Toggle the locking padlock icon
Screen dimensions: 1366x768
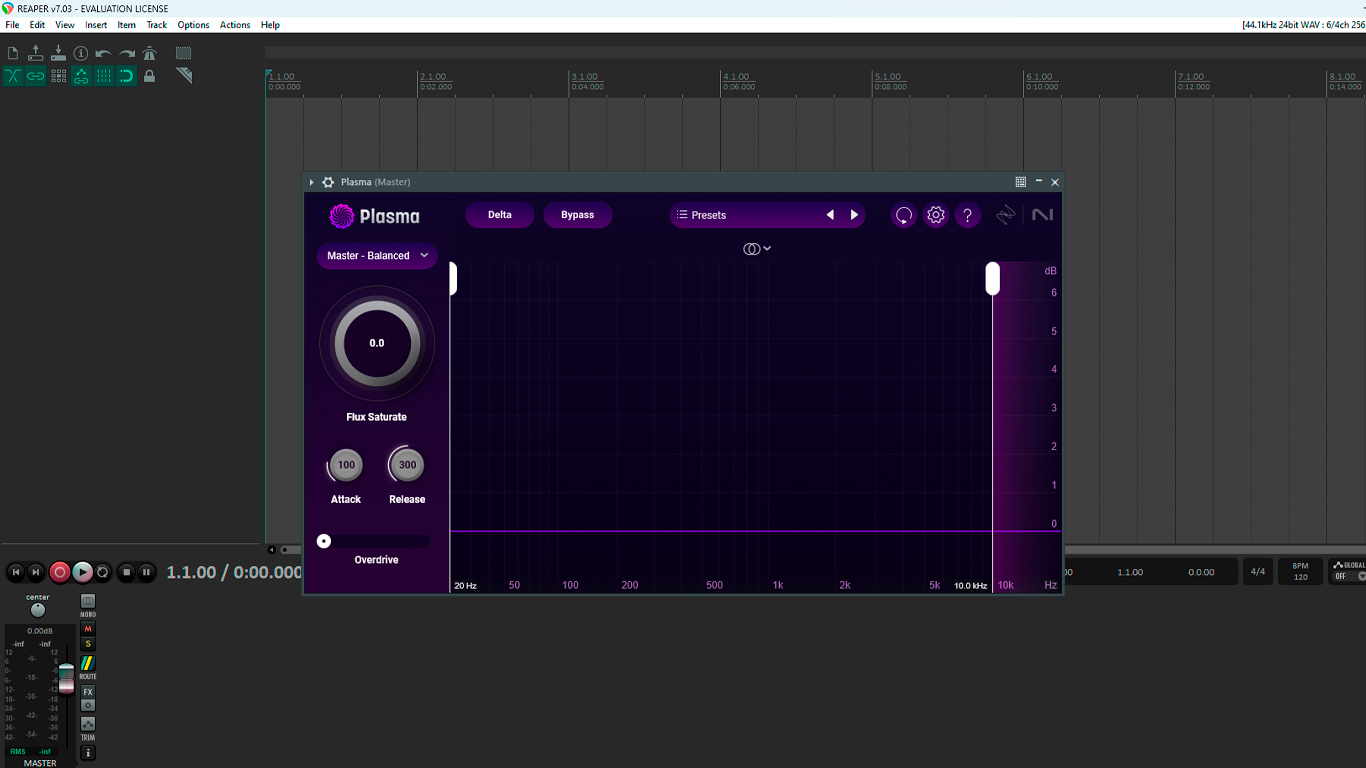(x=150, y=76)
